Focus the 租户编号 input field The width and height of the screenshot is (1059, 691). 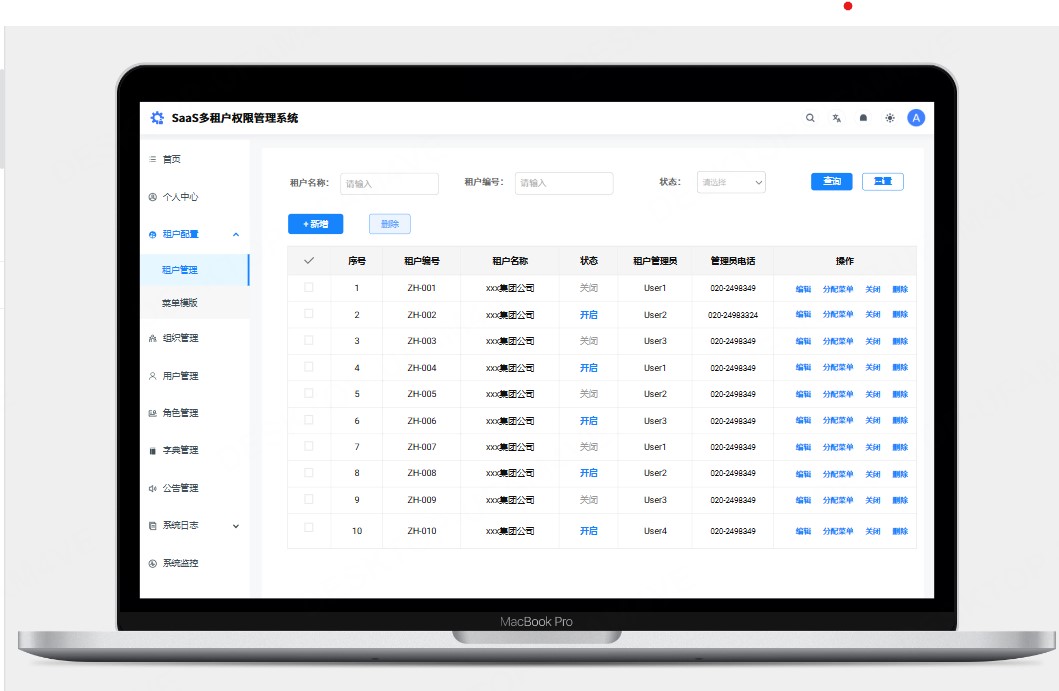click(x=564, y=183)
